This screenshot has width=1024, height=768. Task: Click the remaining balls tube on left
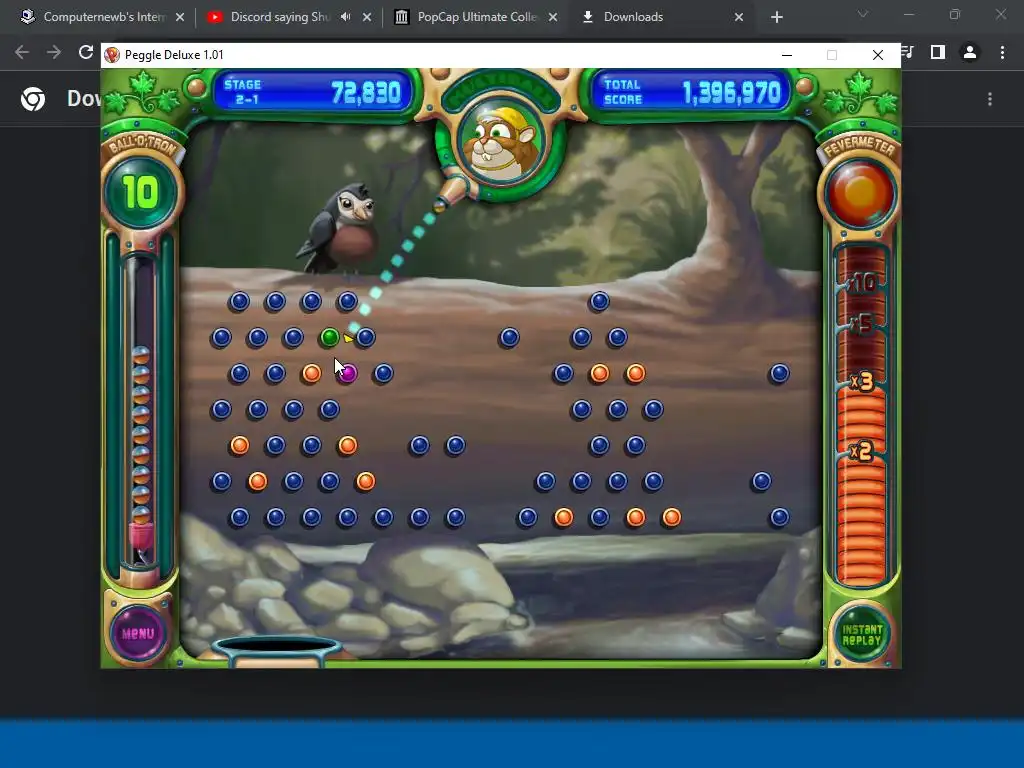tap(140, 411)
